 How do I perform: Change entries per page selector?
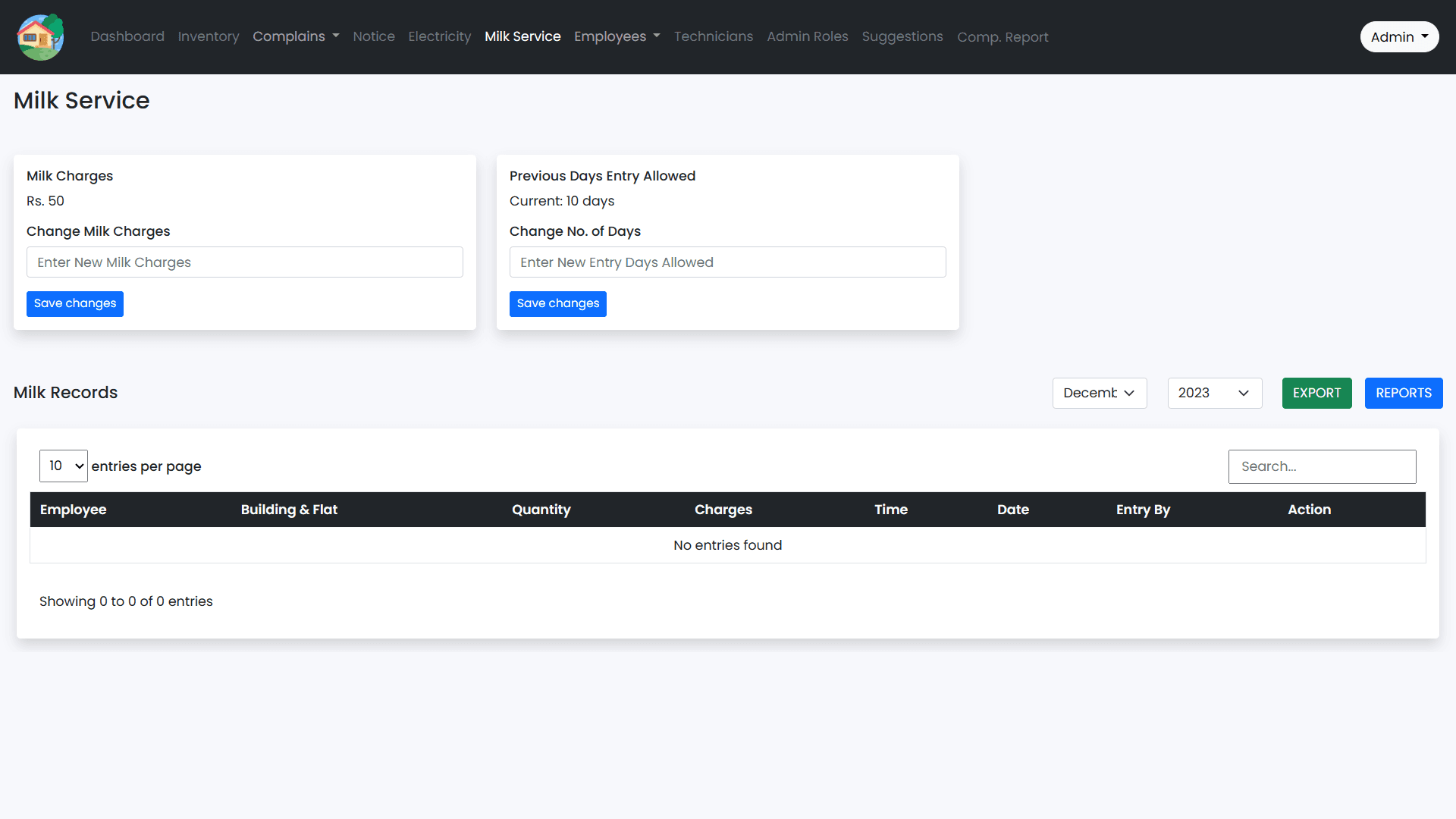click(x=64, y=466)
